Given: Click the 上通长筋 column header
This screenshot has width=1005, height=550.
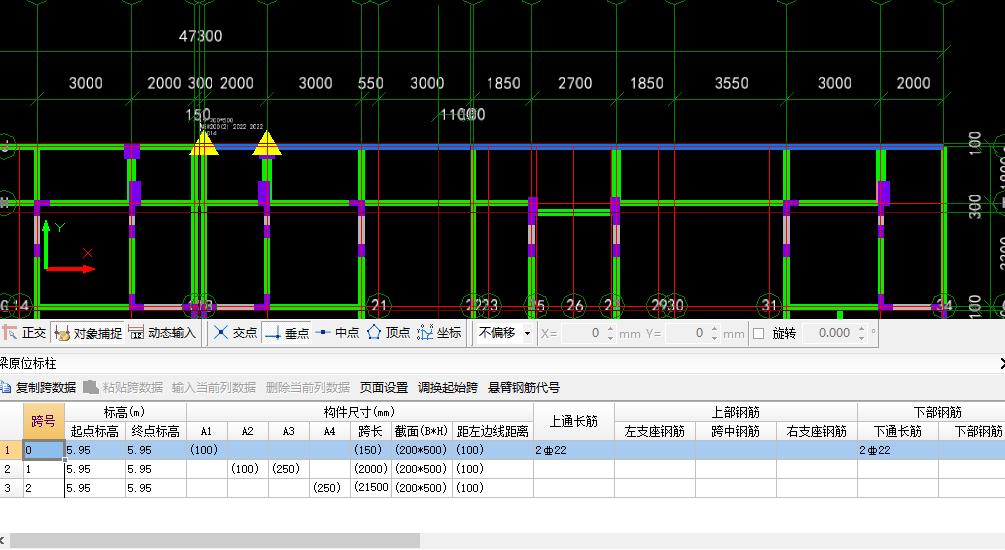Looking at the screenshot, I should [574, 421].
